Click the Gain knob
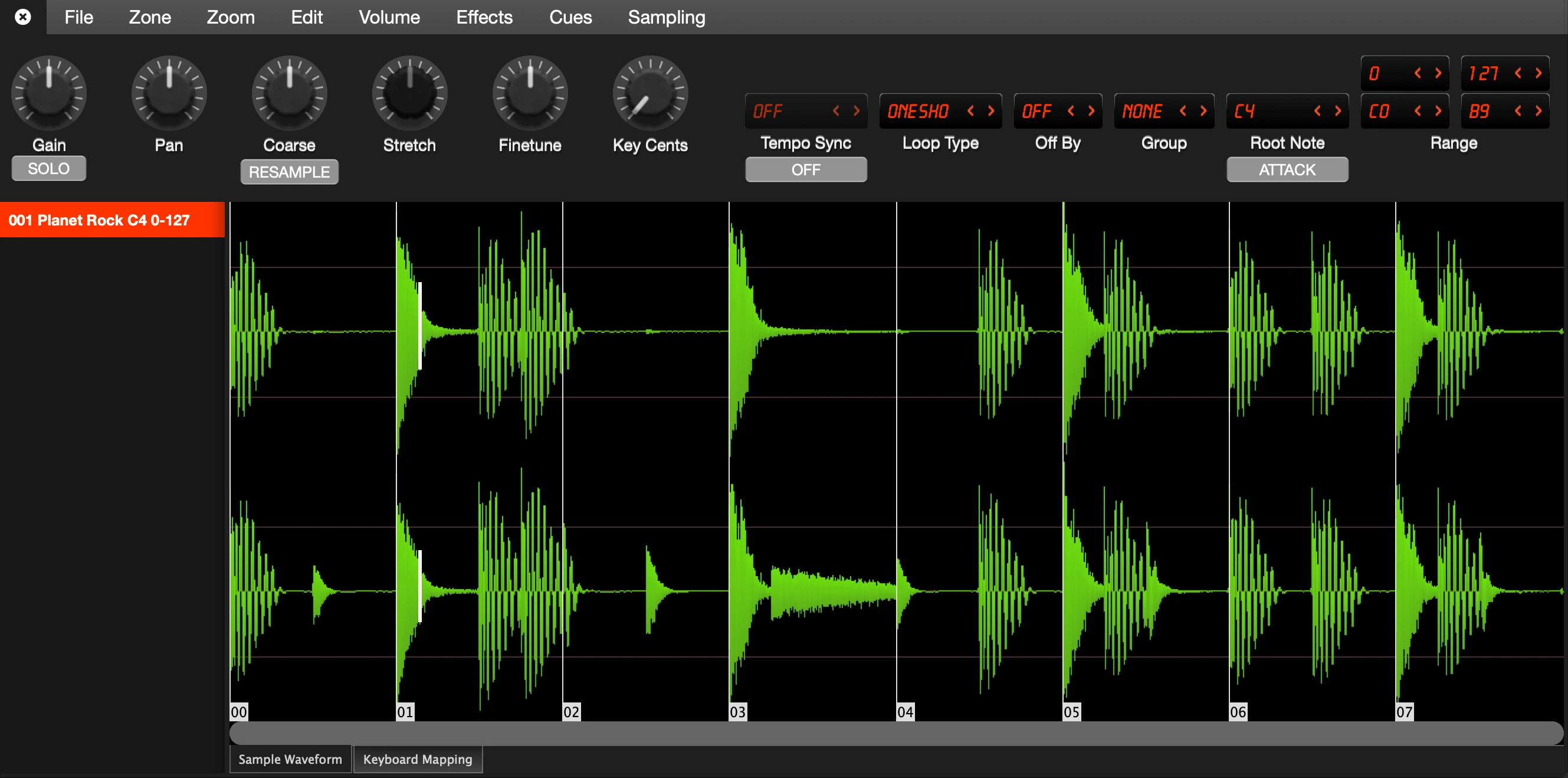Image resolution: width=1568 pixels, height=778 pixels. pos(49,93)
